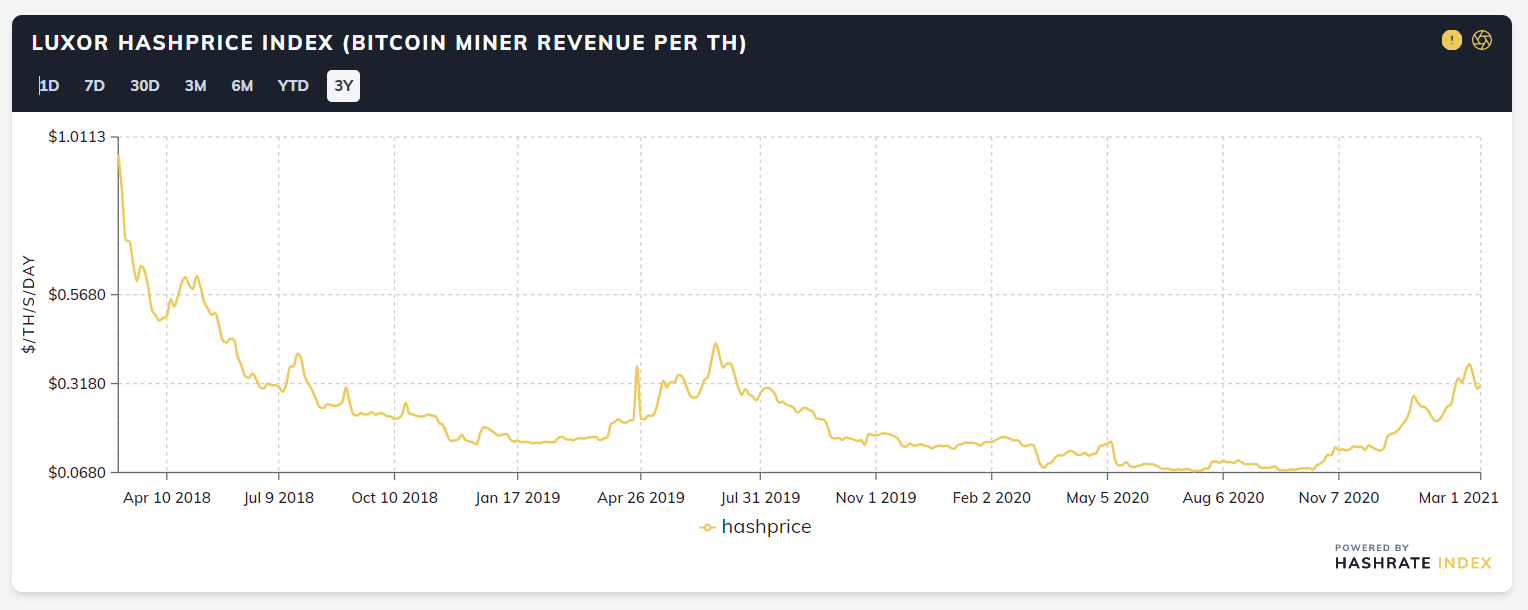The height and width of the screenshot is (610, 1528).
Task: Click the hashprice legend marker icon
Action: [707, 528]
